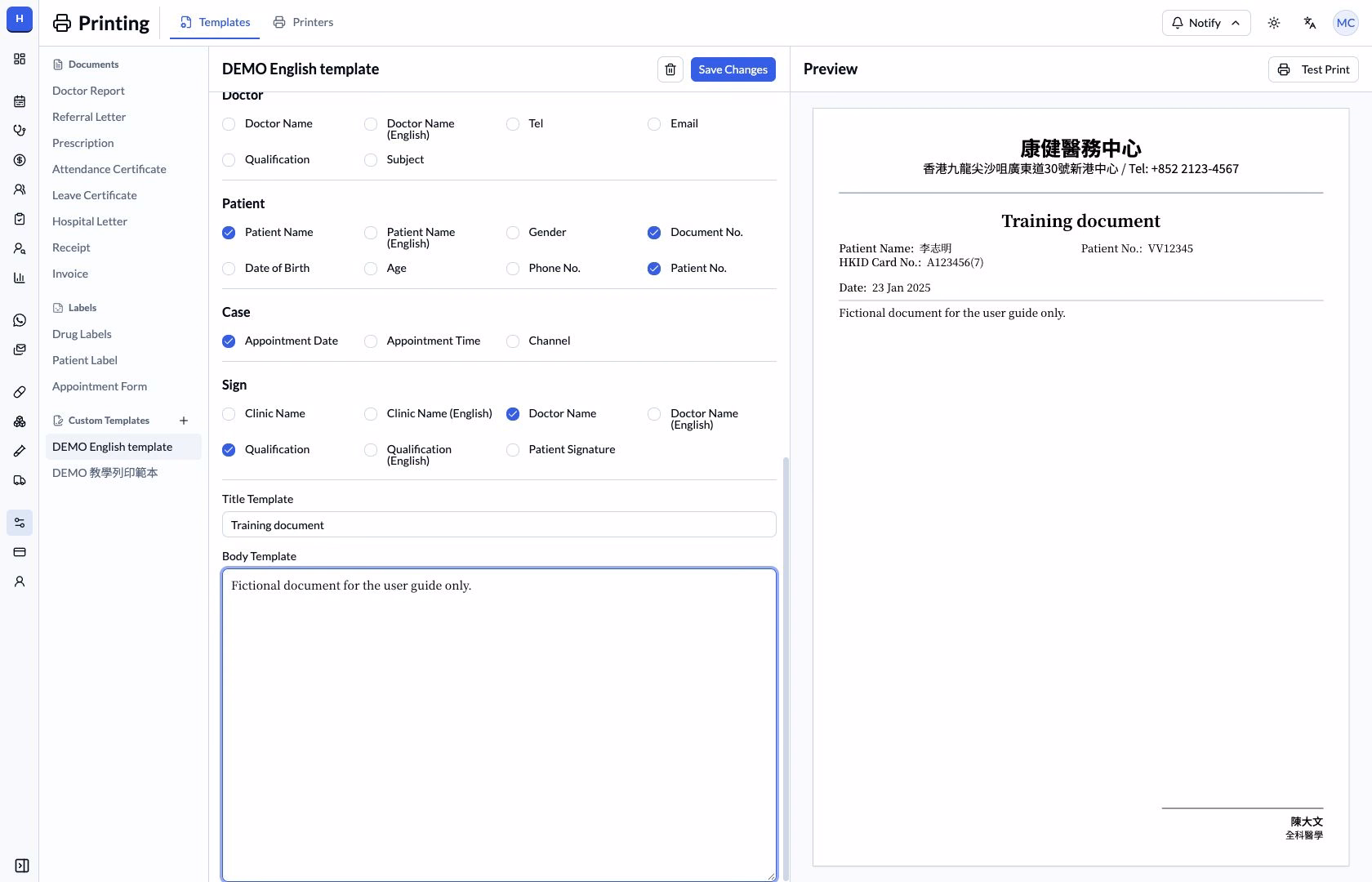Uncheck Appointment Date checkbox

[x=229, y=341]
